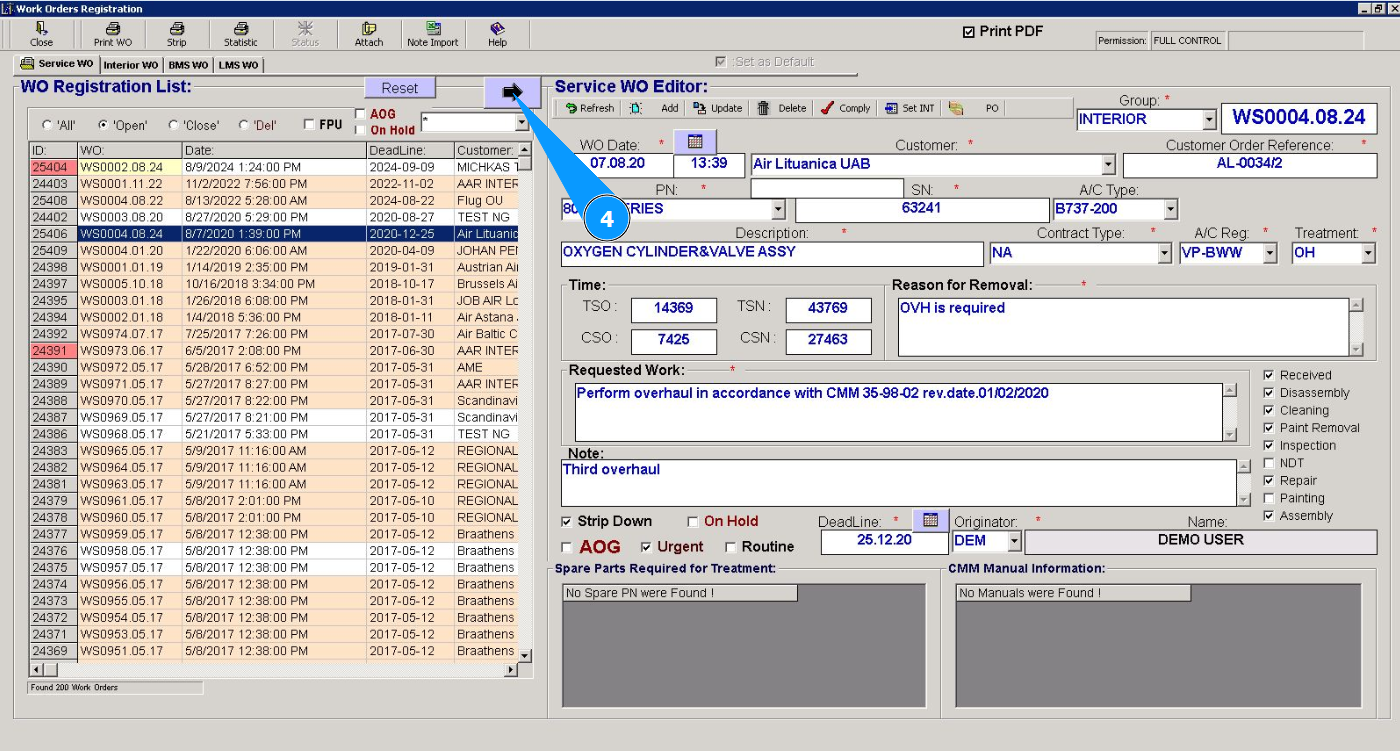
Task: Open the Help toolbar icon
Action: [497, 34]
